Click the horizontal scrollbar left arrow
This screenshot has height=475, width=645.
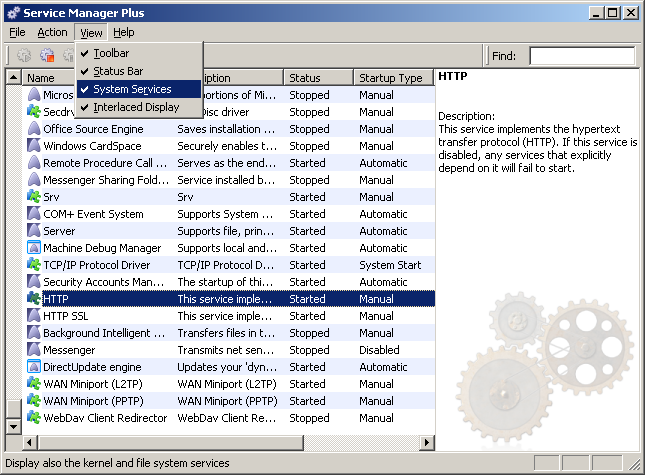tap(29, 443)
